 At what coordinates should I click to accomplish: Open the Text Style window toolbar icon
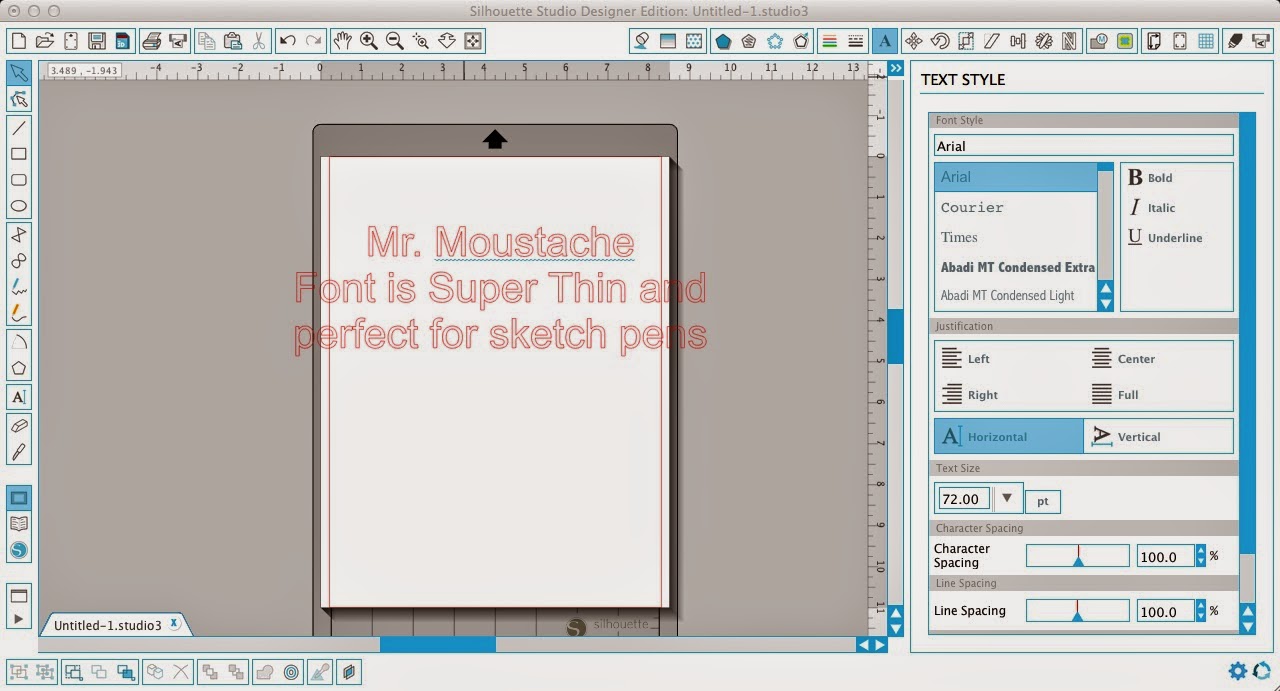click(x=883, y=41)
